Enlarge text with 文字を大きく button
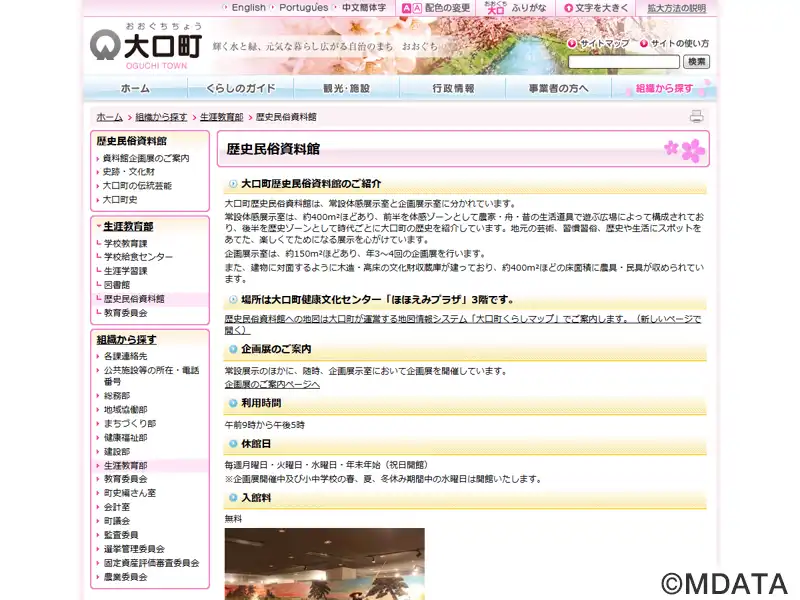Image resolution: width=800 pixels, height=600 pixels. point(595,8)
